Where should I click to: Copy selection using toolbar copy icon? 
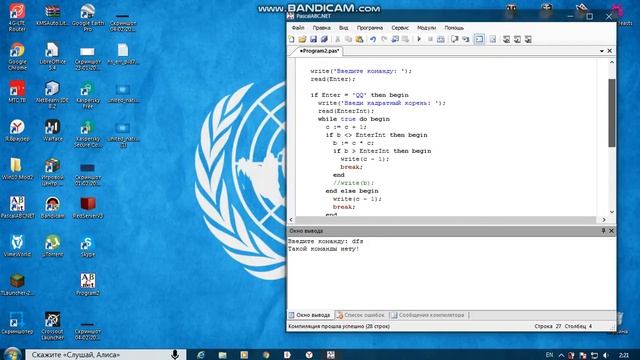[349, 39]
